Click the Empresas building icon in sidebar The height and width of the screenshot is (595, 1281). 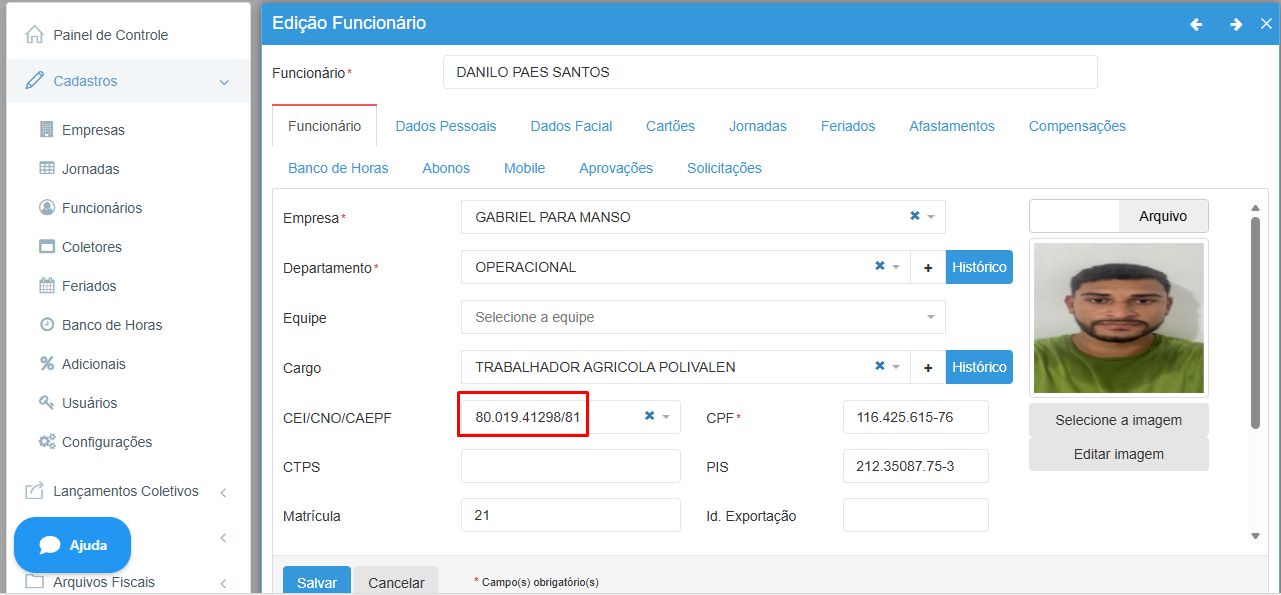point(46,130)
